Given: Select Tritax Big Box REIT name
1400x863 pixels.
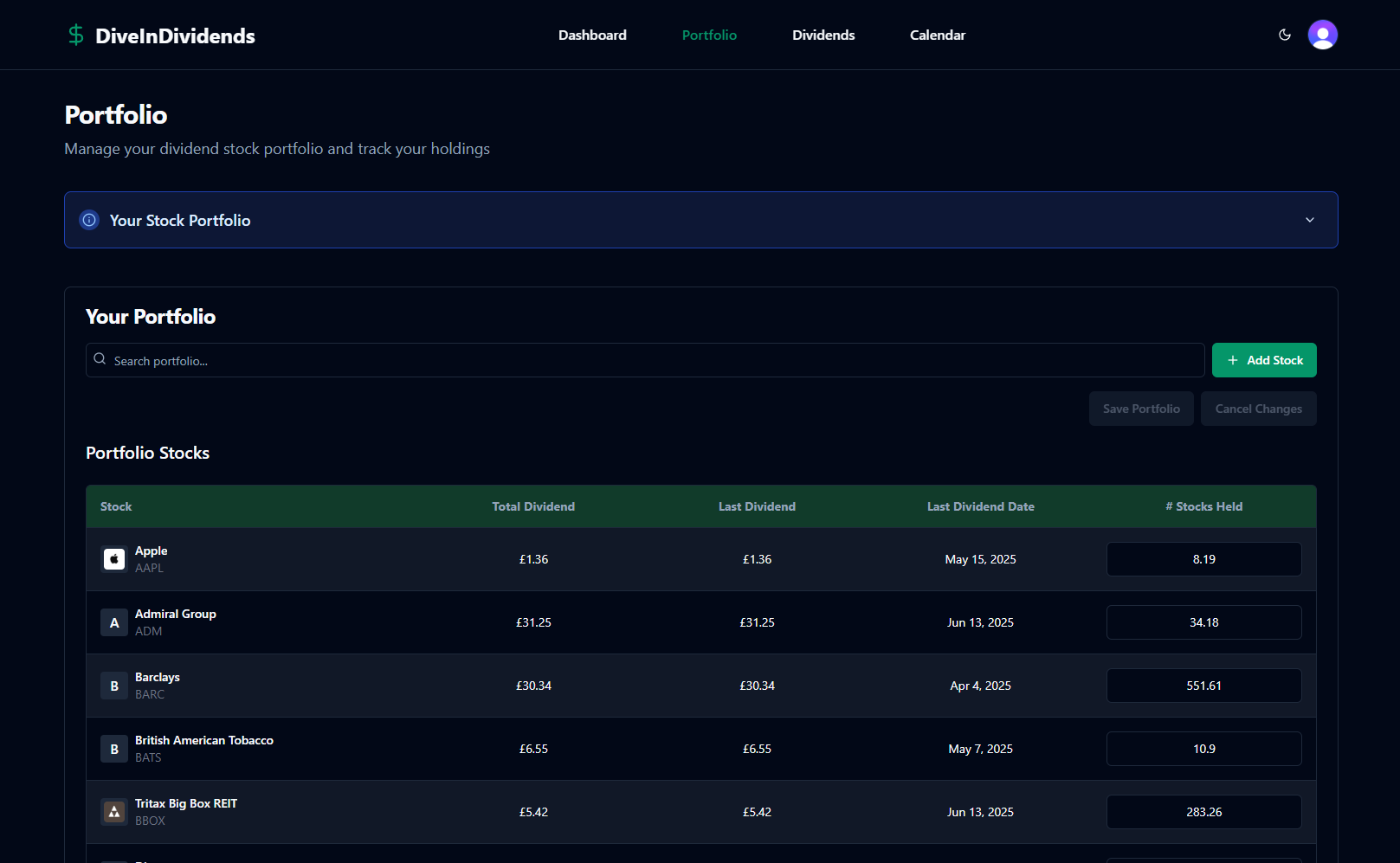Looking at the screenshot, I should pyautogui.click(x=186, y=803).
